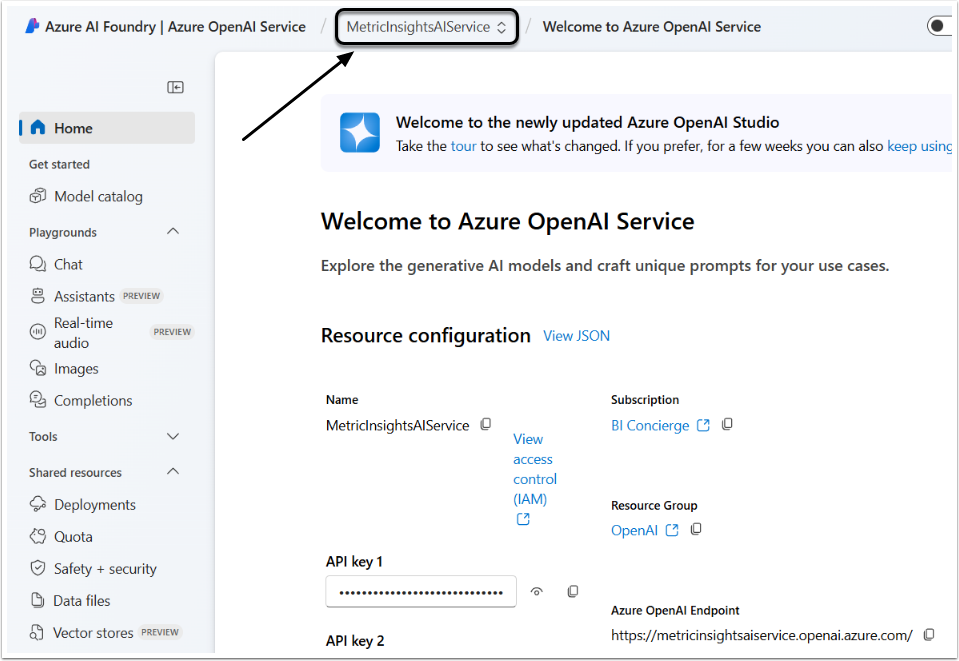The image size is (959, 661).
Task: Open the Model catalog page
Action: [98, 196]
